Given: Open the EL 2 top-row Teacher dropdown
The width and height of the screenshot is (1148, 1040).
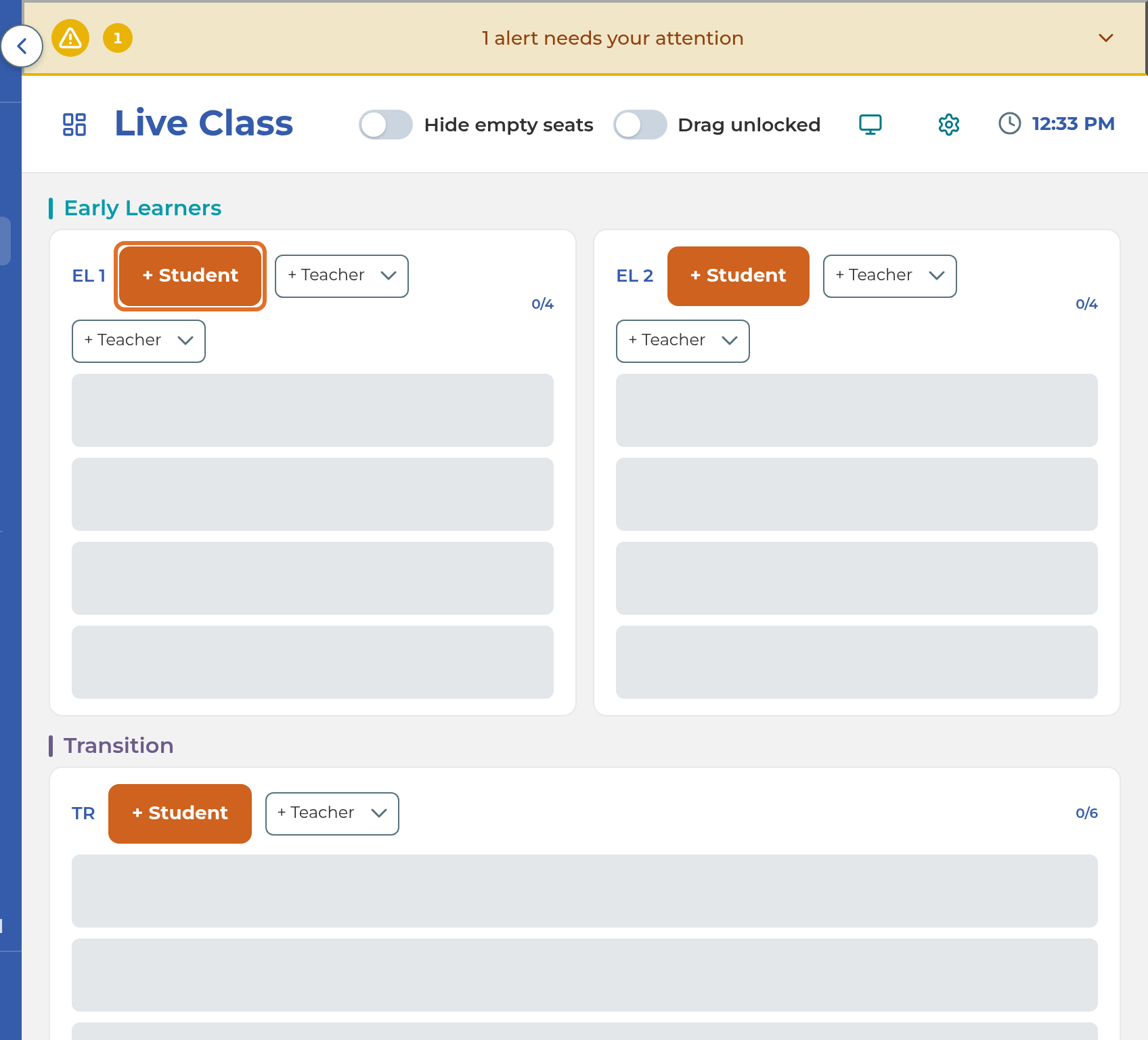Looking at the screenshot, I should [x=890, y=276].
